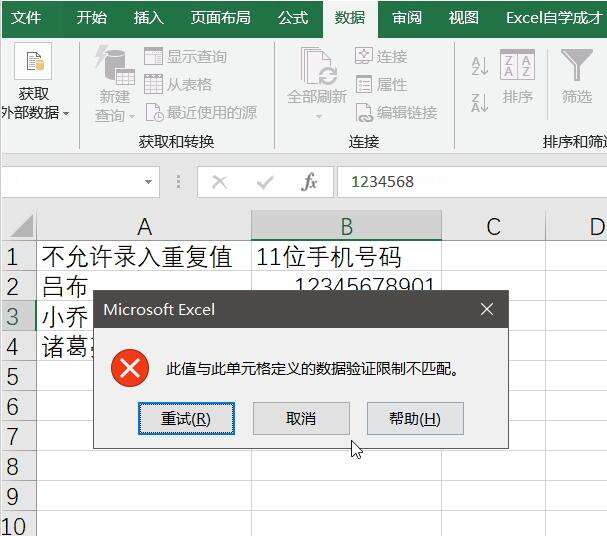
Task: Click the 取消 button in dialog
Action: (301, 418)
